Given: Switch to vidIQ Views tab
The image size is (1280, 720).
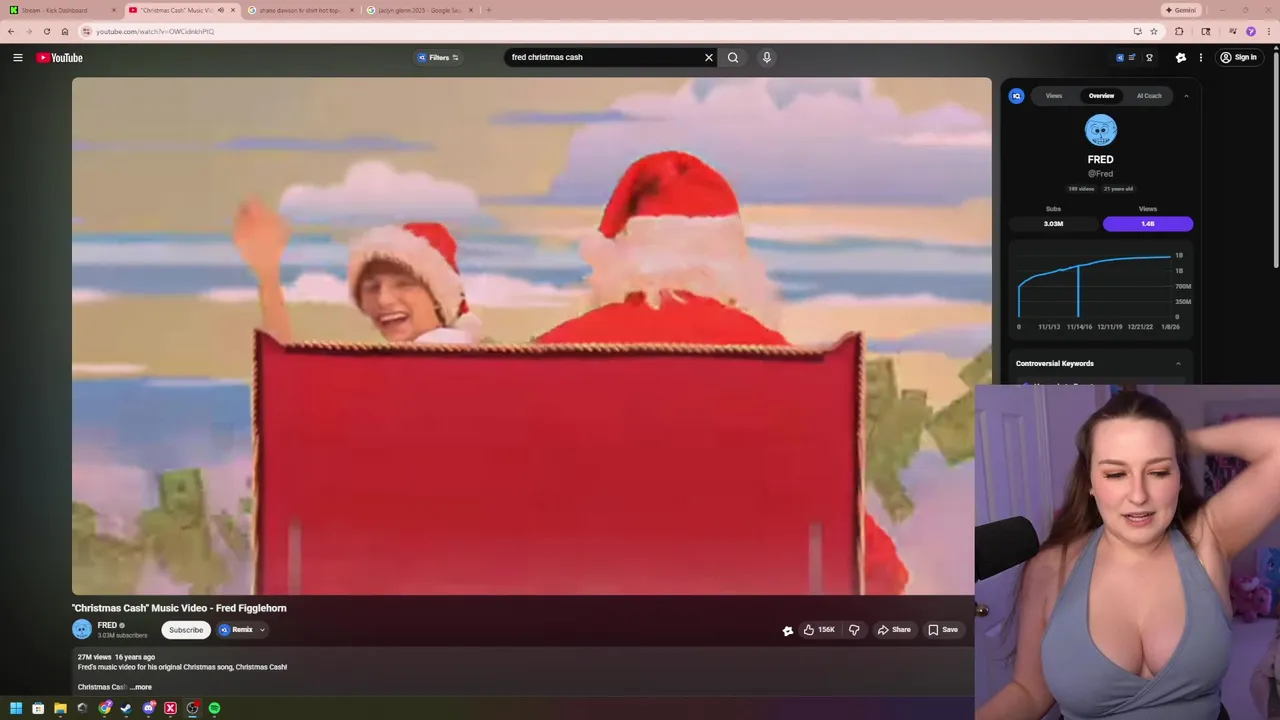Looking at the screenshot, I should pyautogui.click(x=1054, y=96).
